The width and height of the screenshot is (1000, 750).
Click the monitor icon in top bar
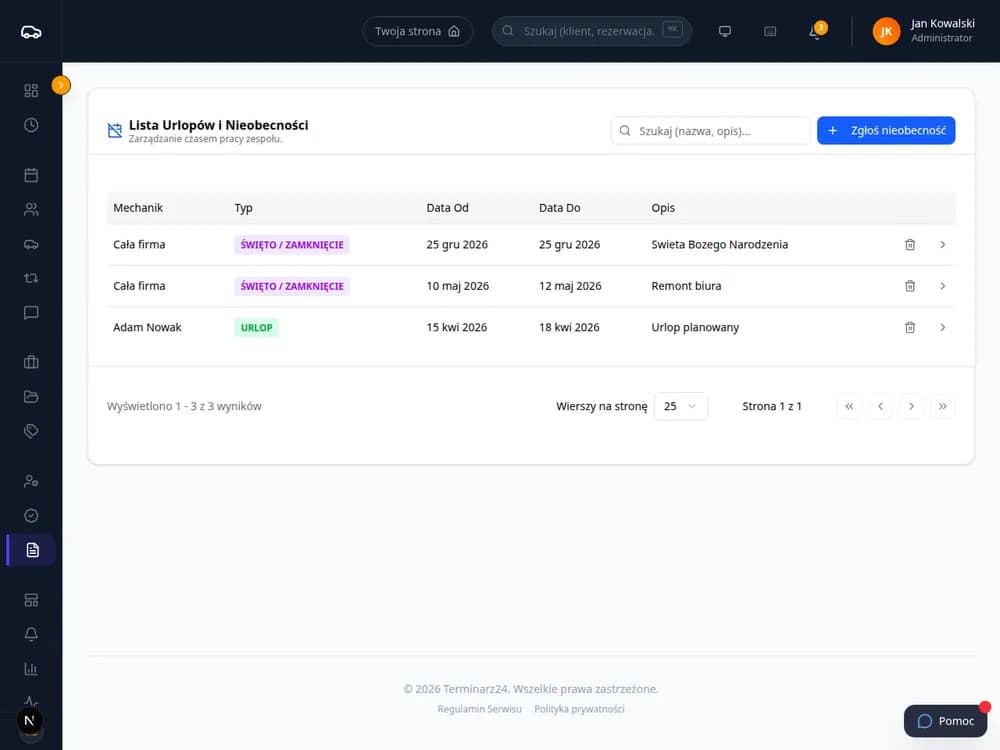click(x=724, y=31)
